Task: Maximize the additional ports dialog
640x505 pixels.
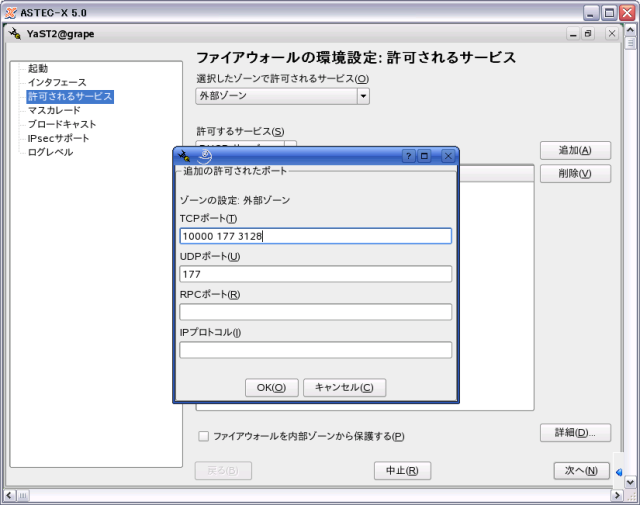Action: (425, 156)
